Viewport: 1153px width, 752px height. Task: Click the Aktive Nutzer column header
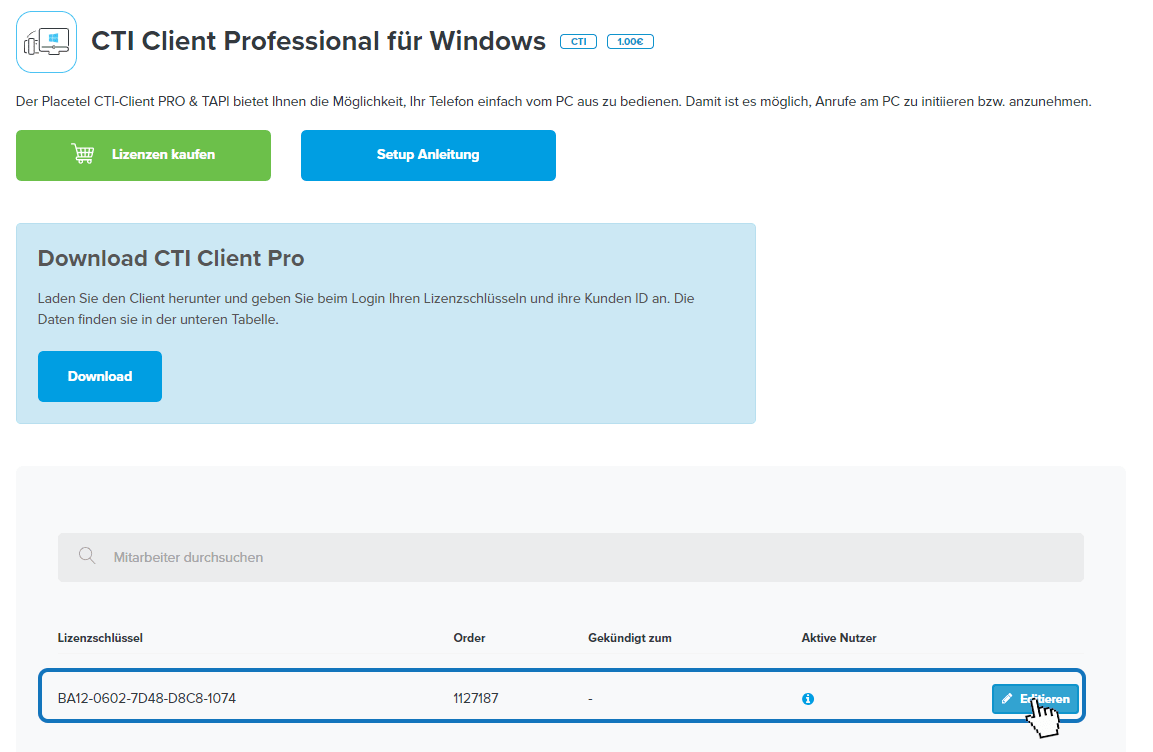point(839,638)
